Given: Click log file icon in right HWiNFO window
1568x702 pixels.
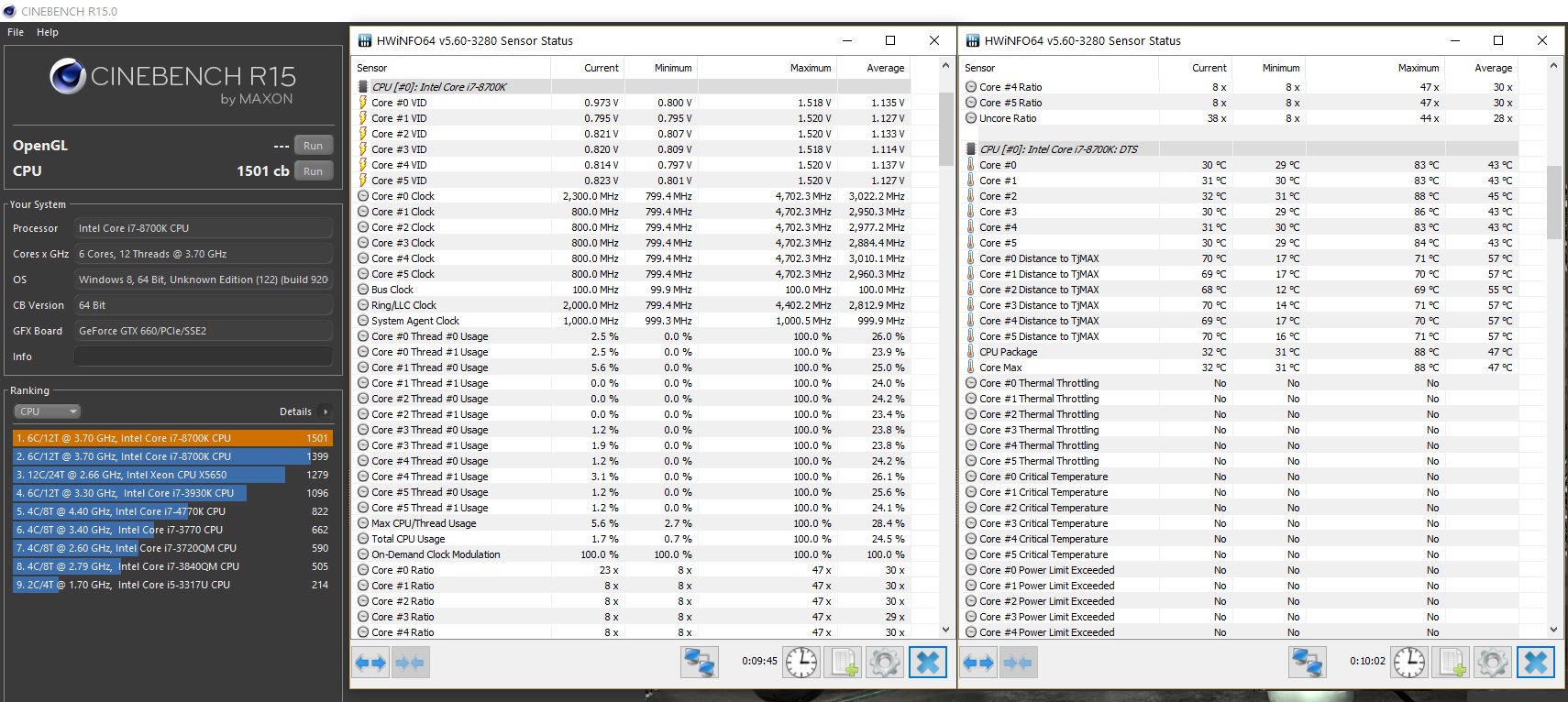Looking at the screenshot, I should pos(1452,663).
